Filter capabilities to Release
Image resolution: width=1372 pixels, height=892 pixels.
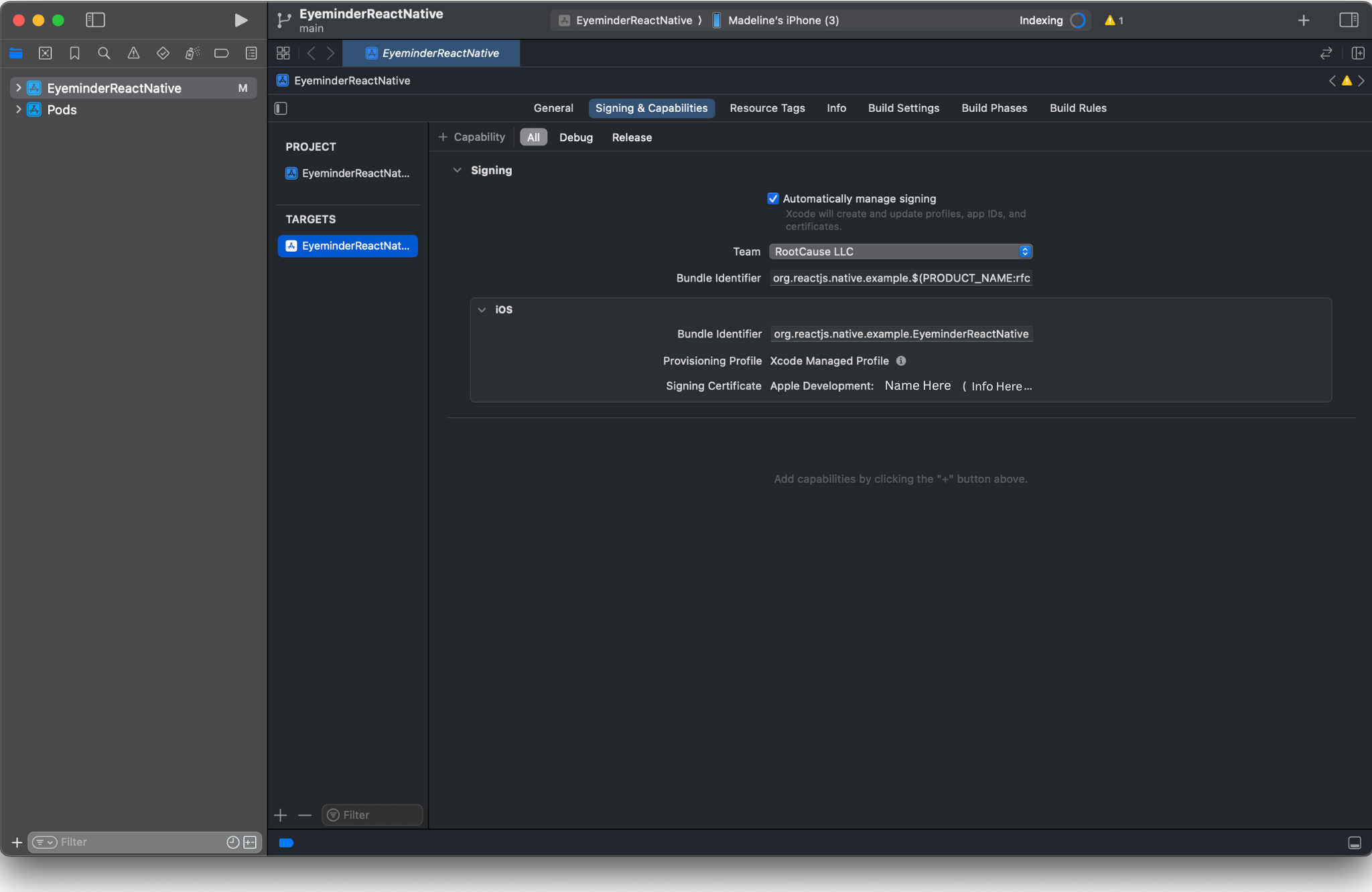click(x=632, y=137)
